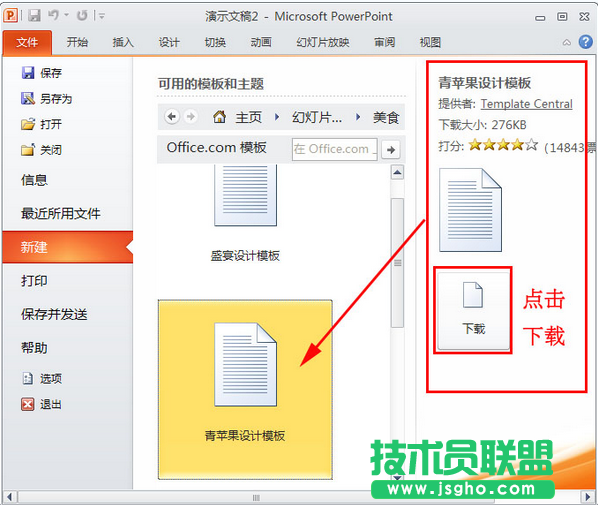Open 选项 settings
598x505 pixels.
pyautogui.click(x=41, y=378)
